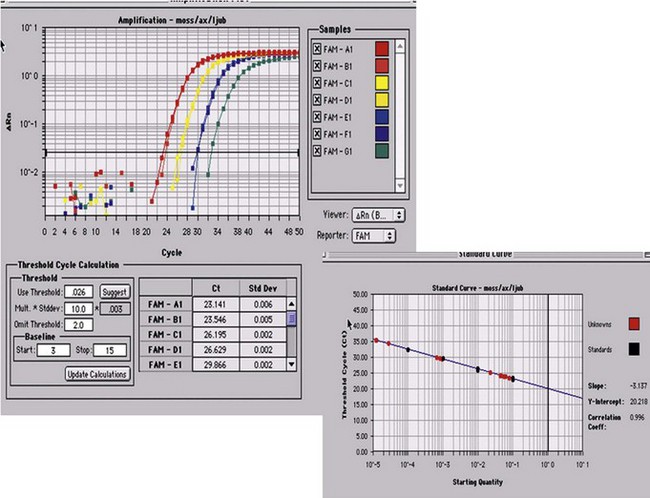Toggle the FAM - C1 sample checkbox
This screenshot has height=498, width=650.
(x=317, y=82)
